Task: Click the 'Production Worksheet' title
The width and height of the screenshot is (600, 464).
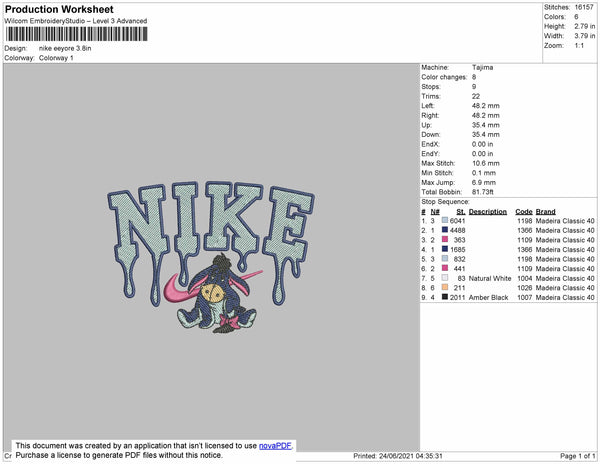Action: (x=59, y=9)
